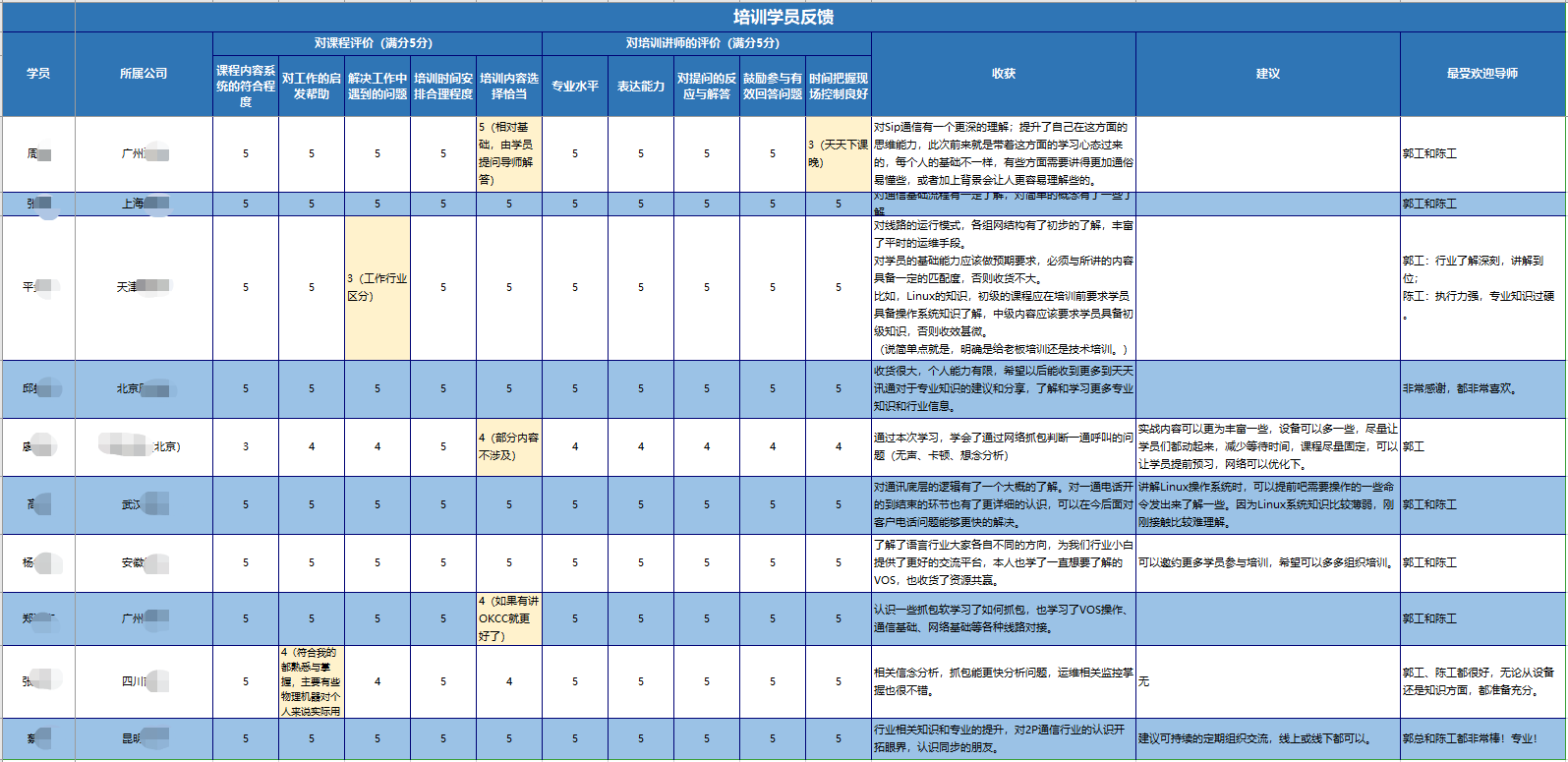The image size is (1568, 762).
Task: Click the 所属公司 column header
Action: (144, 74)
